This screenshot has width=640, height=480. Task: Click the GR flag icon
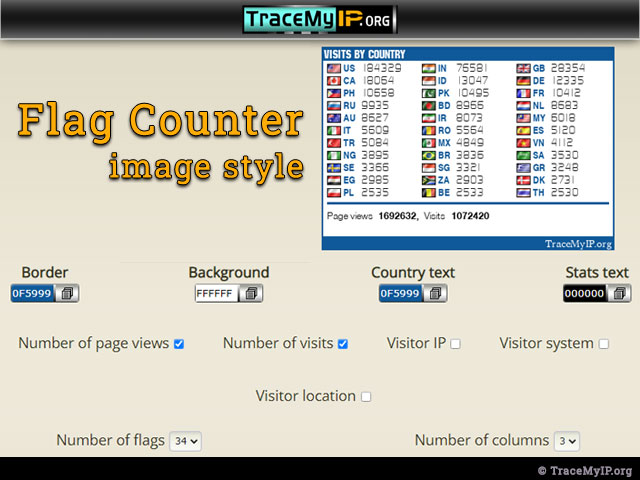(x=523, y=168)
